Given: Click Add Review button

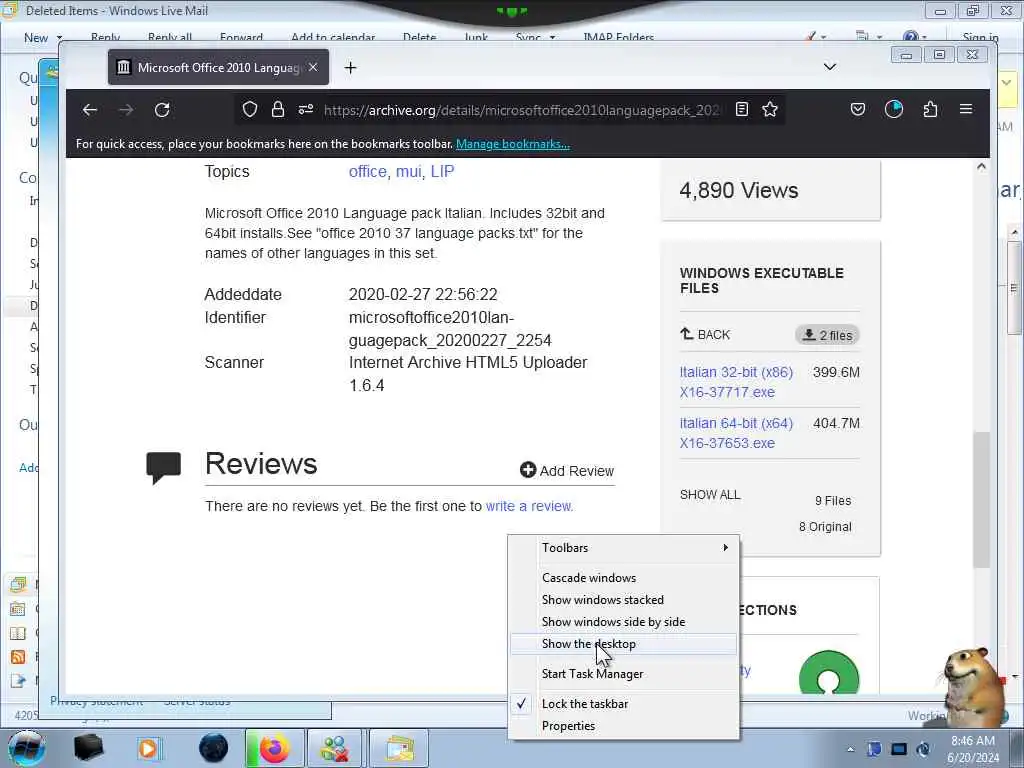Looking at the screenshot, I should click(567, 470).
